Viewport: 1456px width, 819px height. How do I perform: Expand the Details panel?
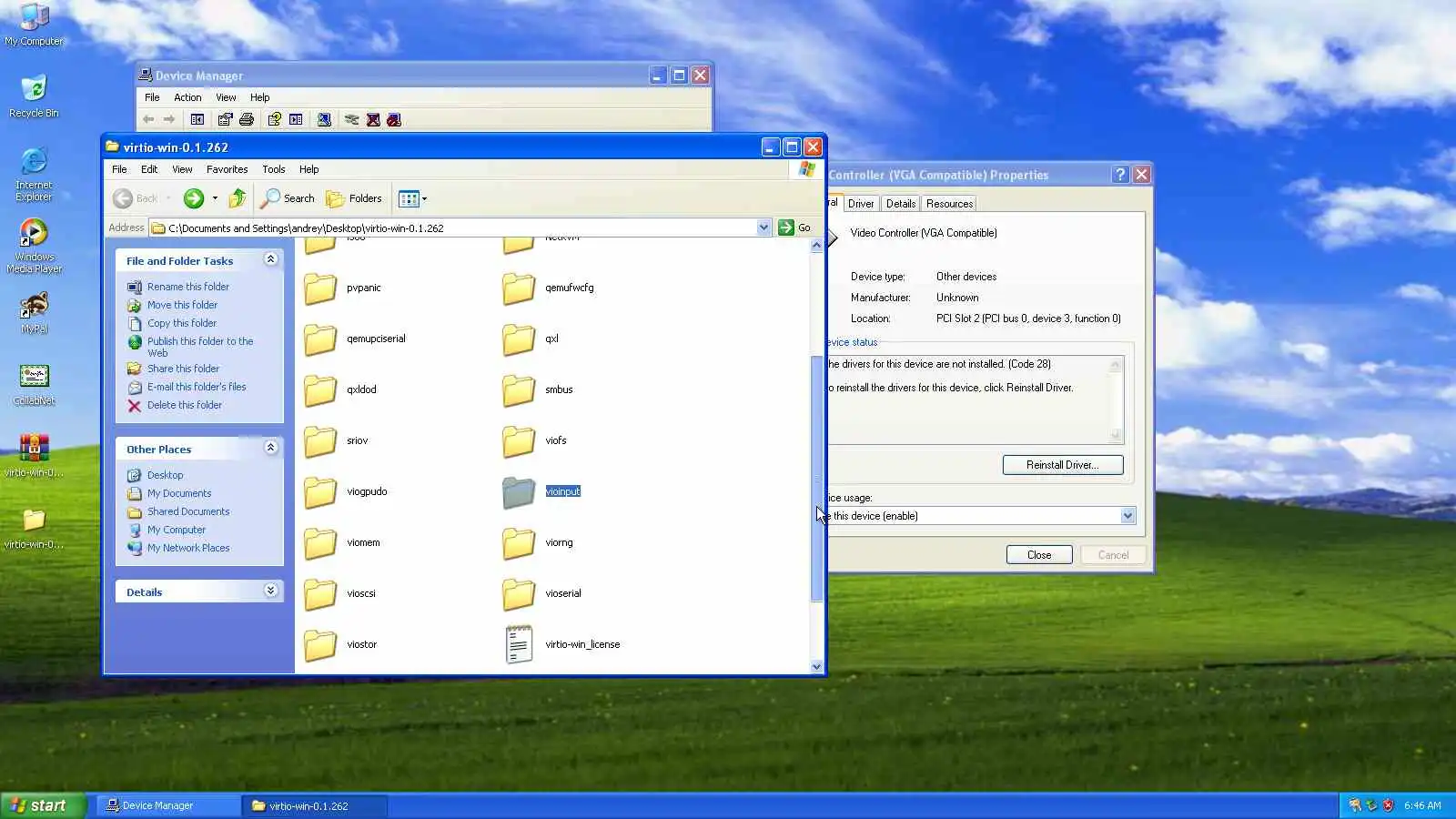[270, 591]
